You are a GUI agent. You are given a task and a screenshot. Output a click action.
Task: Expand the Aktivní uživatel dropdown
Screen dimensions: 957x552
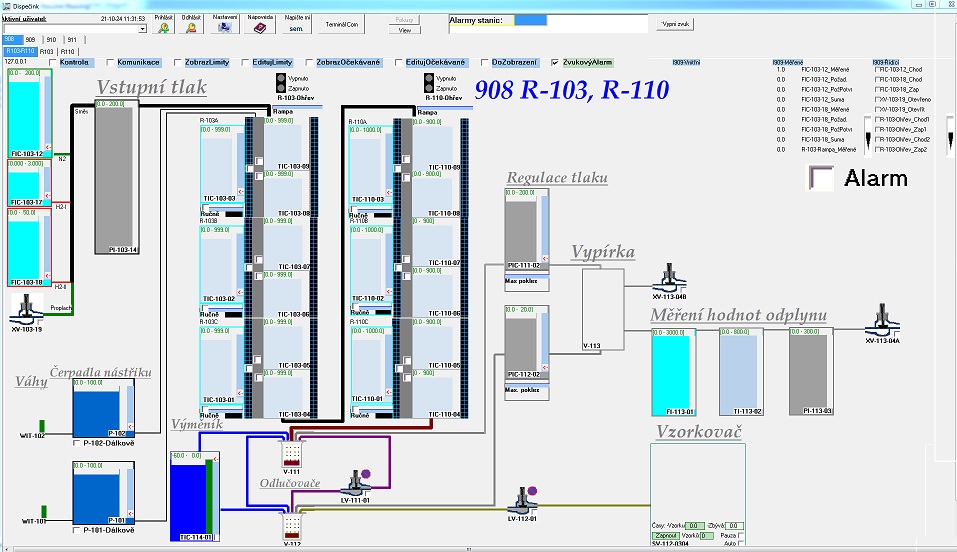click(143, 29)
